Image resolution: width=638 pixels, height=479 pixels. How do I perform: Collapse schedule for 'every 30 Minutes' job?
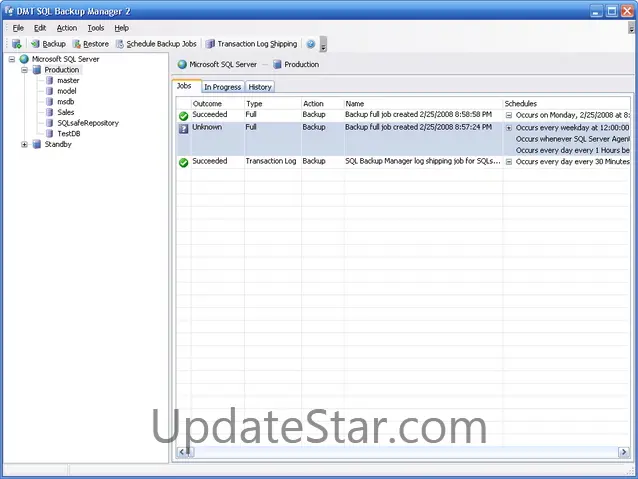(509, 162)
